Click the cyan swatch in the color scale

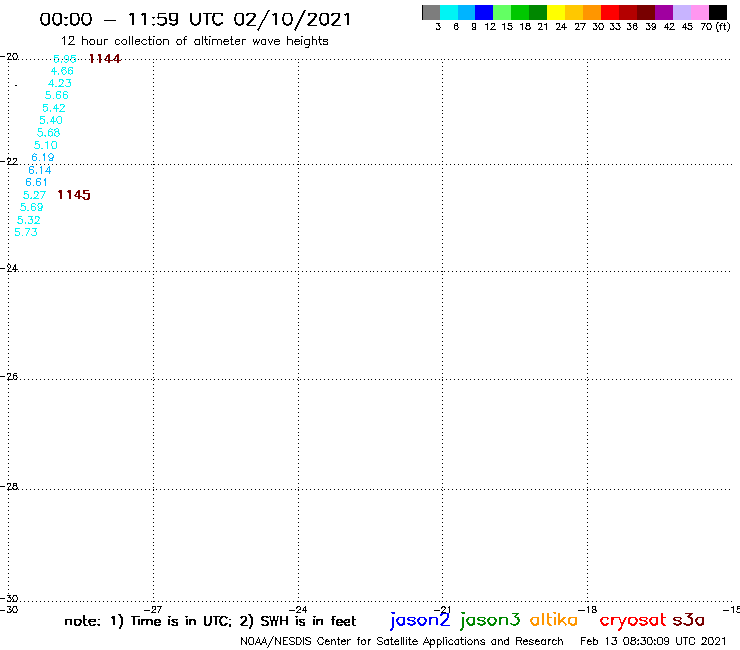448,12
